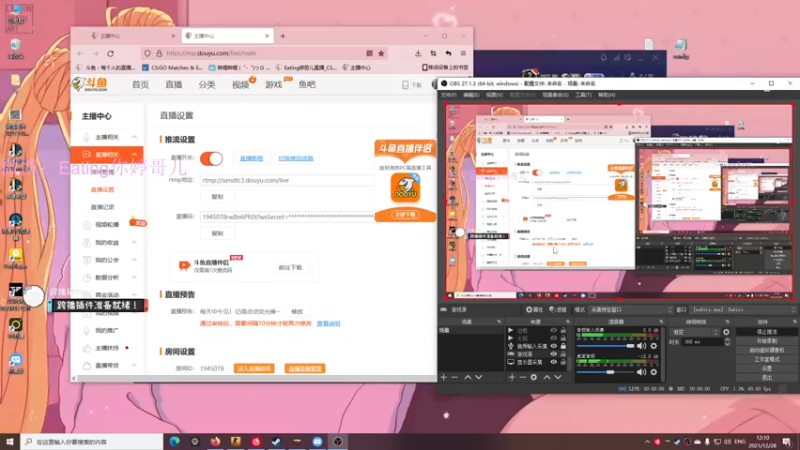The height and width of the screenshot is (450, 800).
Task: Toggle the 直播开关 live switch
Action: 211,159
